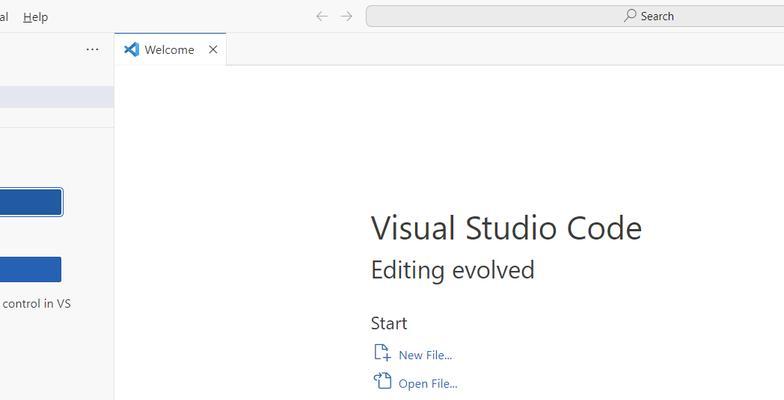Click the 'Editing evolved' subtitle
This screenshot has width=784, height=400.
point(452,270)
